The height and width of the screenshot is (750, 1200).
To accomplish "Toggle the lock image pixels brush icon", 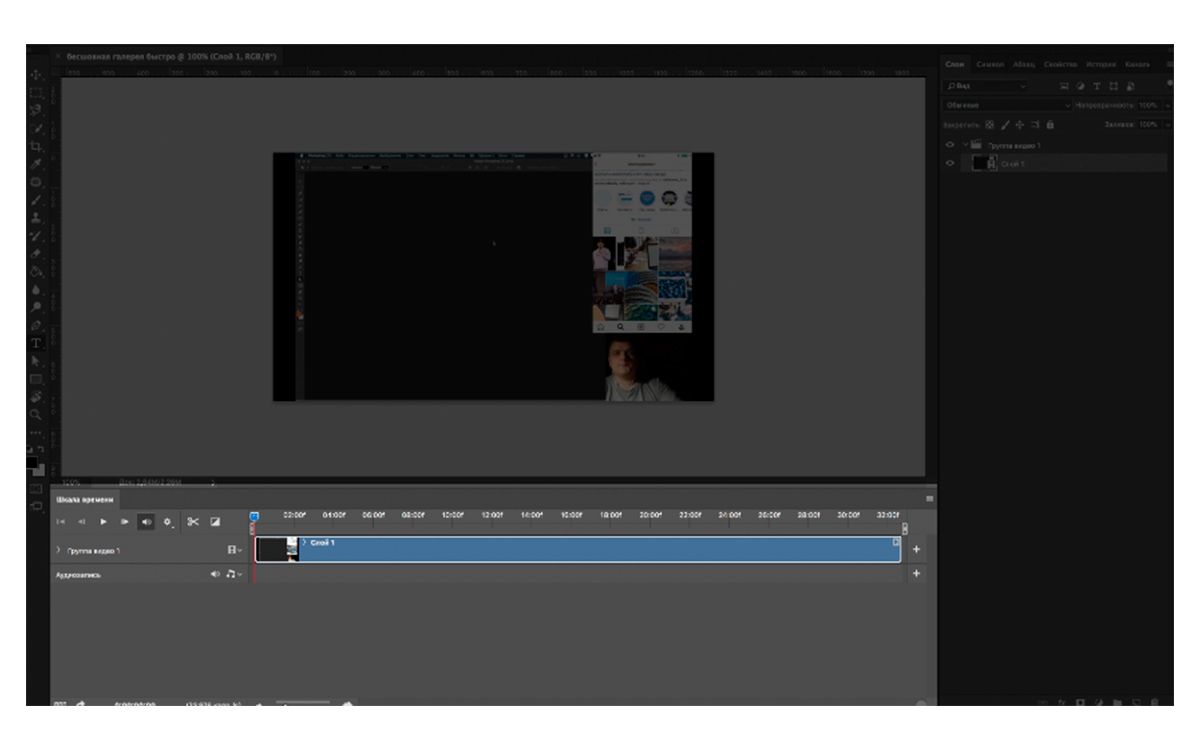I will (x=1005, y=125).
